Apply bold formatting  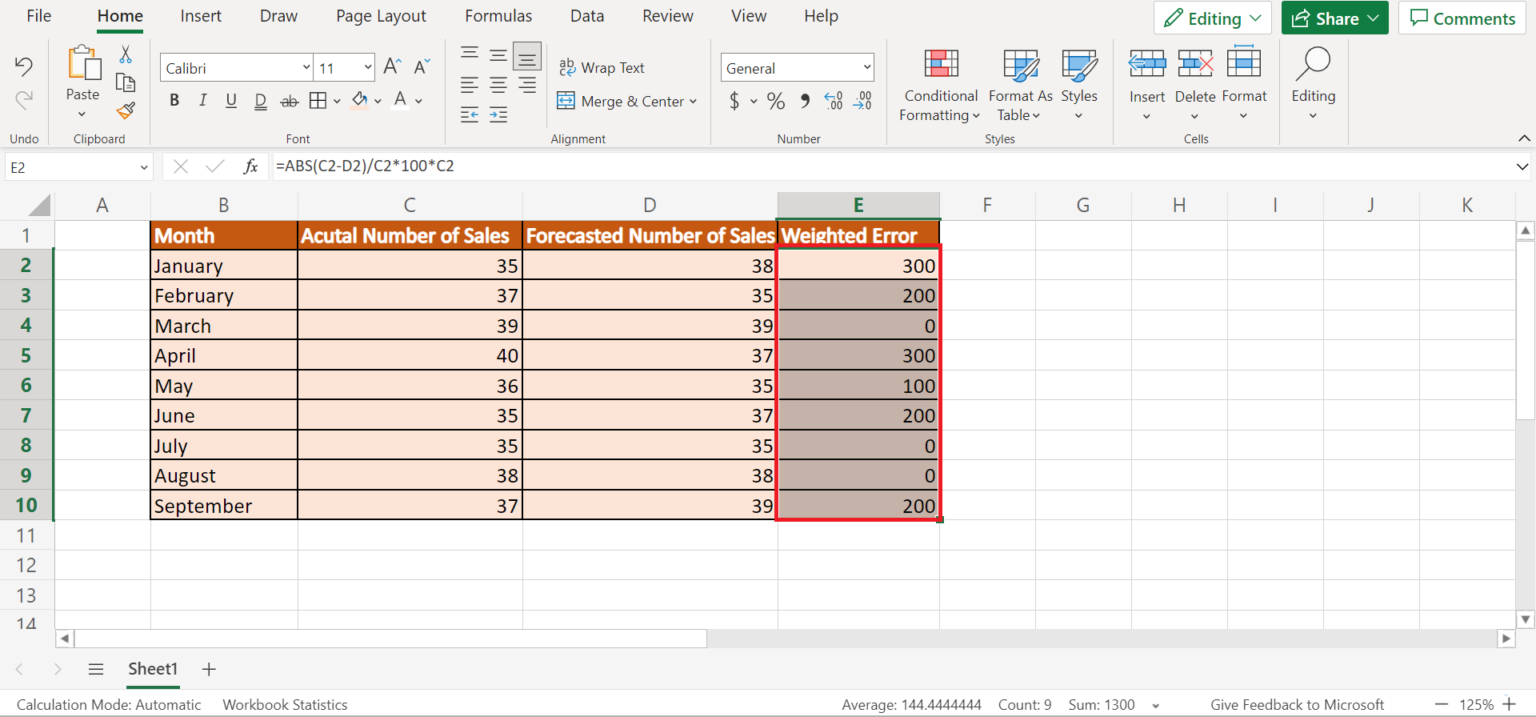[174, 99]
